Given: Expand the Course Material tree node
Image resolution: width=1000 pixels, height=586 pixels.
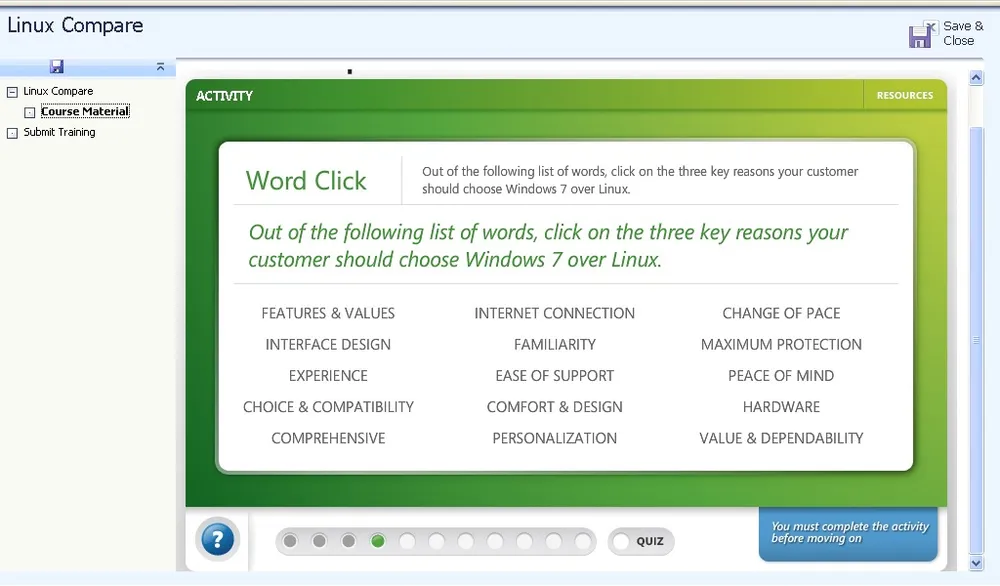Looking at the screenshot, I should [x=30, y=113].
